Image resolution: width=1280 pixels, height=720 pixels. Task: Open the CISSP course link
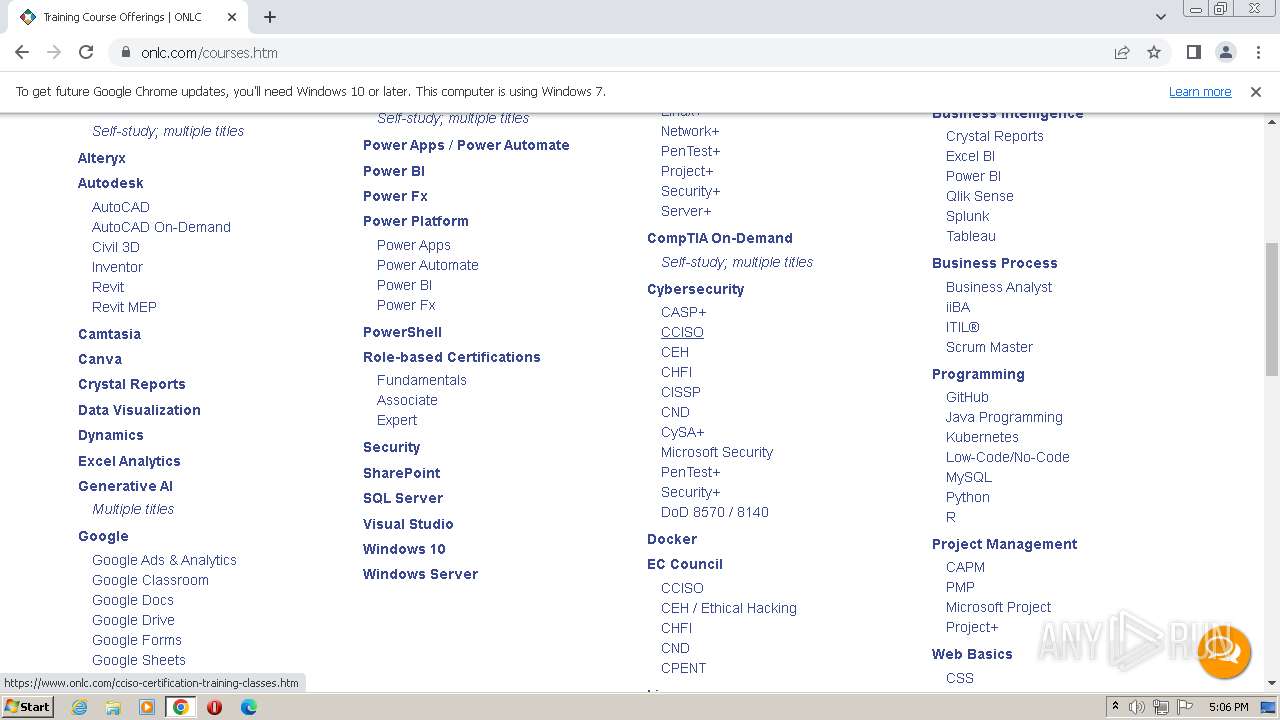coord(681,392)
